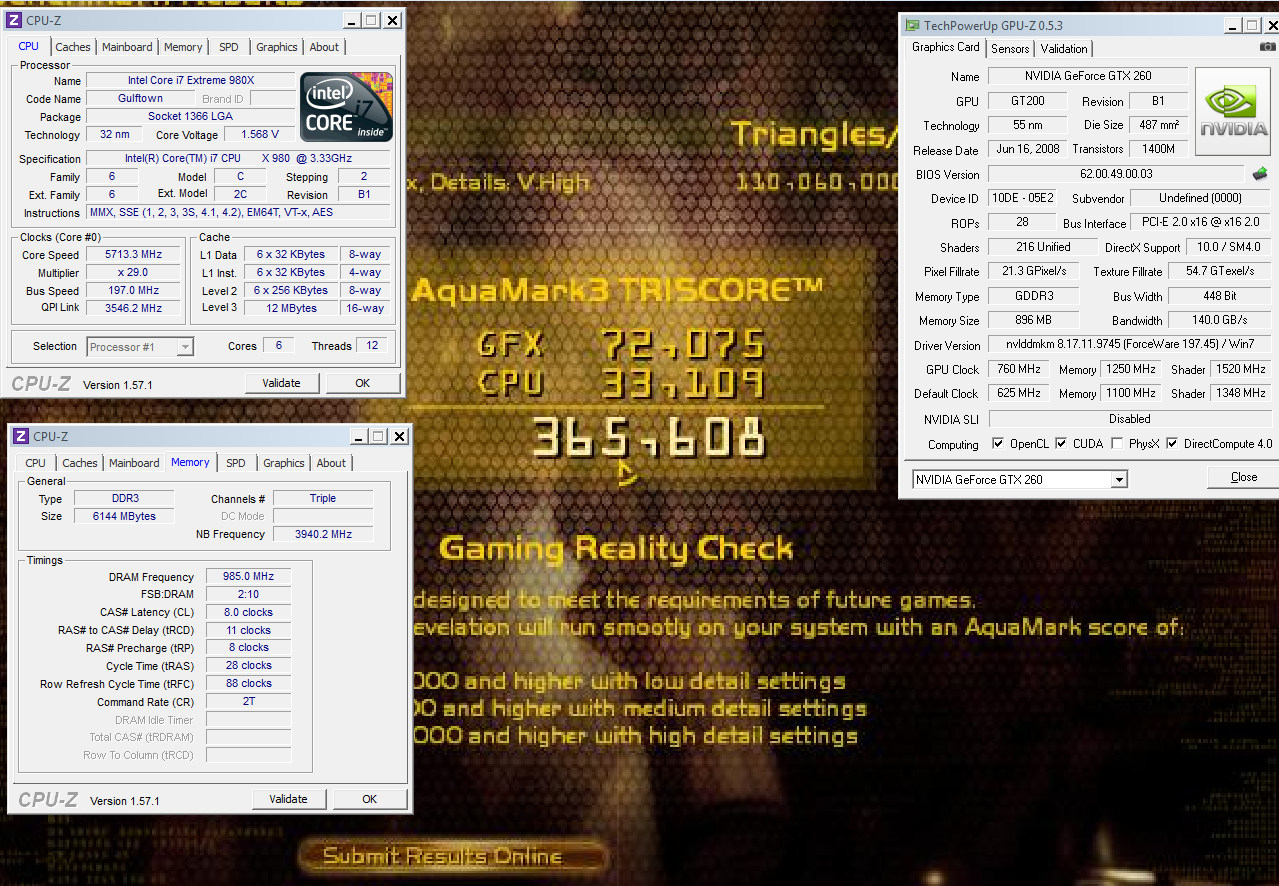
Task: Click the BIOS save chip icon in GPU-Z
Action: tap(1259, 174)
